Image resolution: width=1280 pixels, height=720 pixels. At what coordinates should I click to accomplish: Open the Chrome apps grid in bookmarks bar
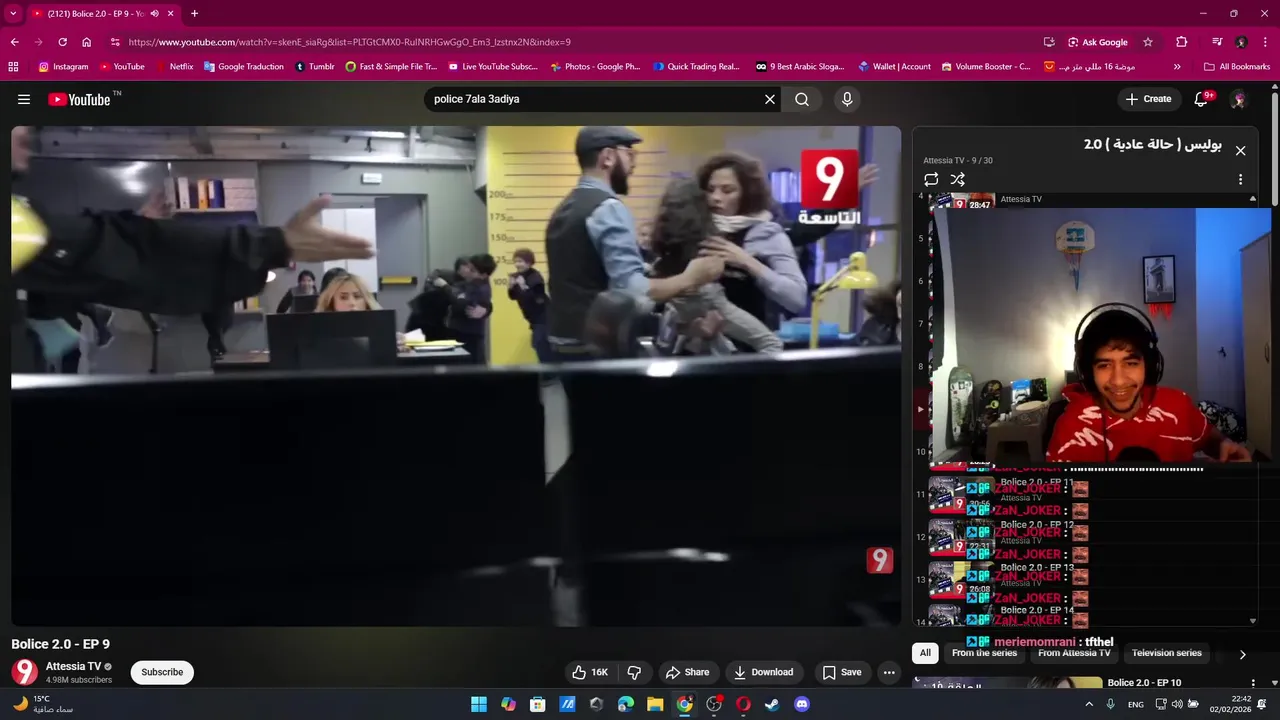13,67
